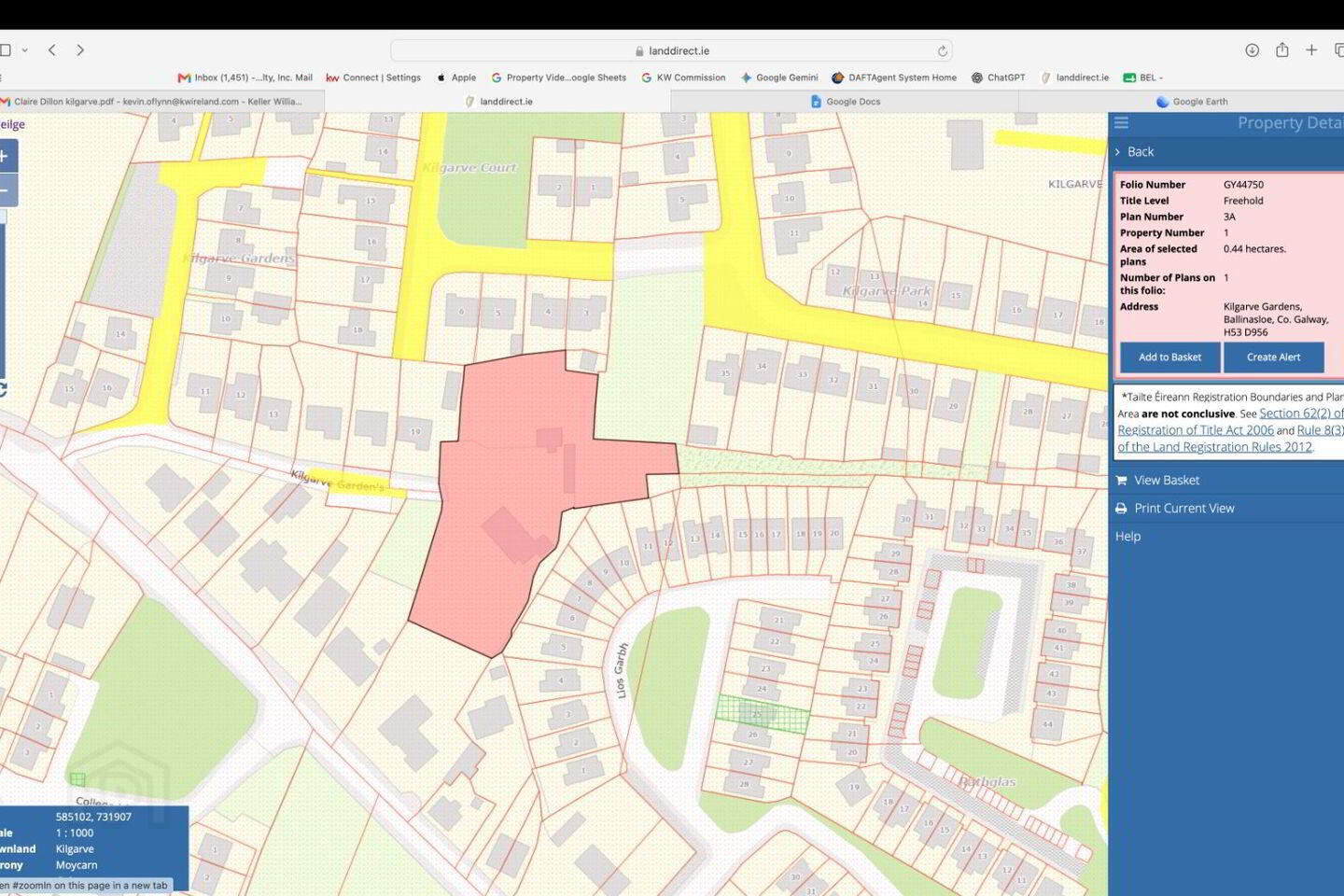
Task: Expand the sidebar dropdown arrow in Safari toolbar
Action: (x=25, y=50)
